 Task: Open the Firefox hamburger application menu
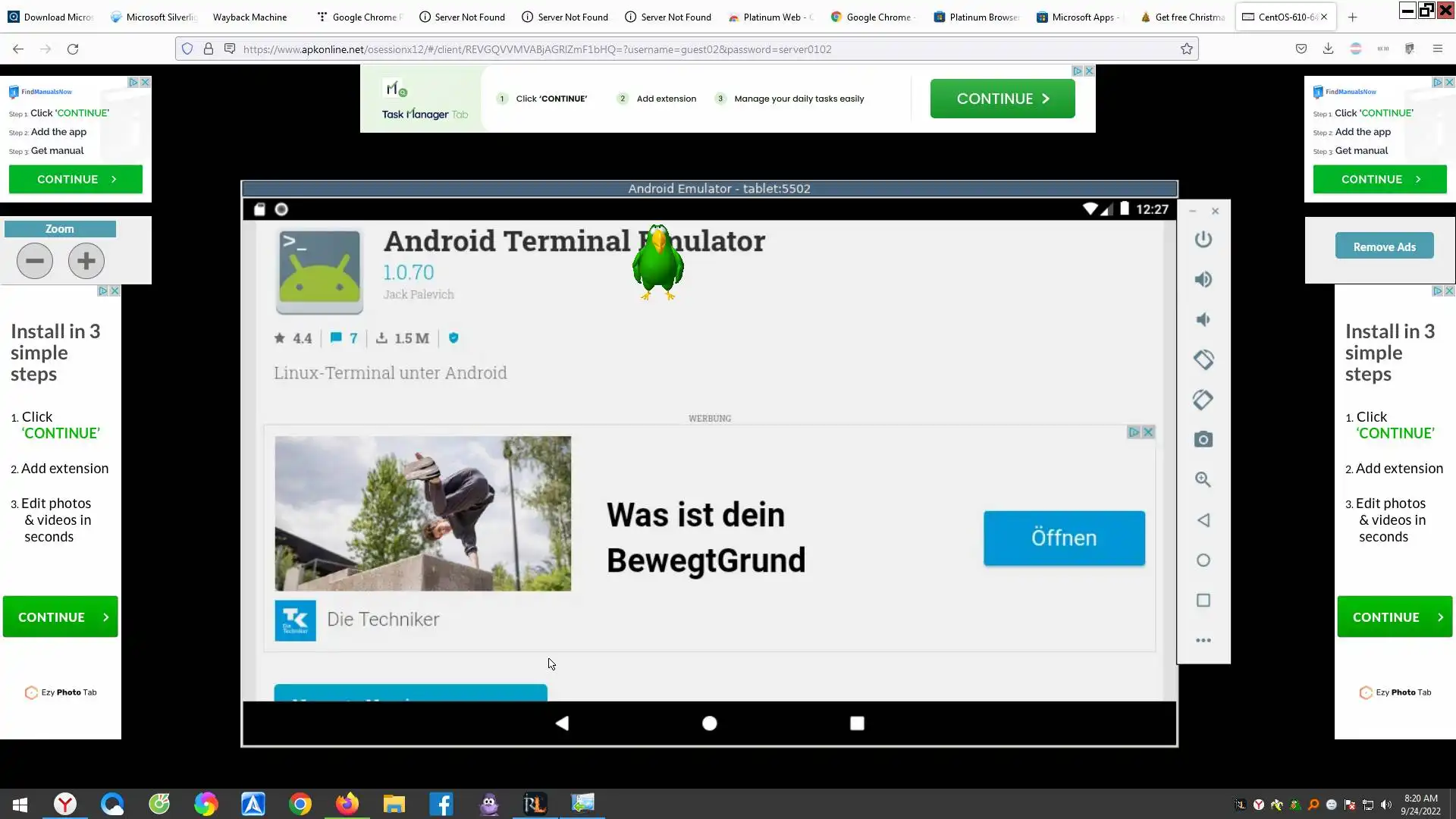point(1438,49)
